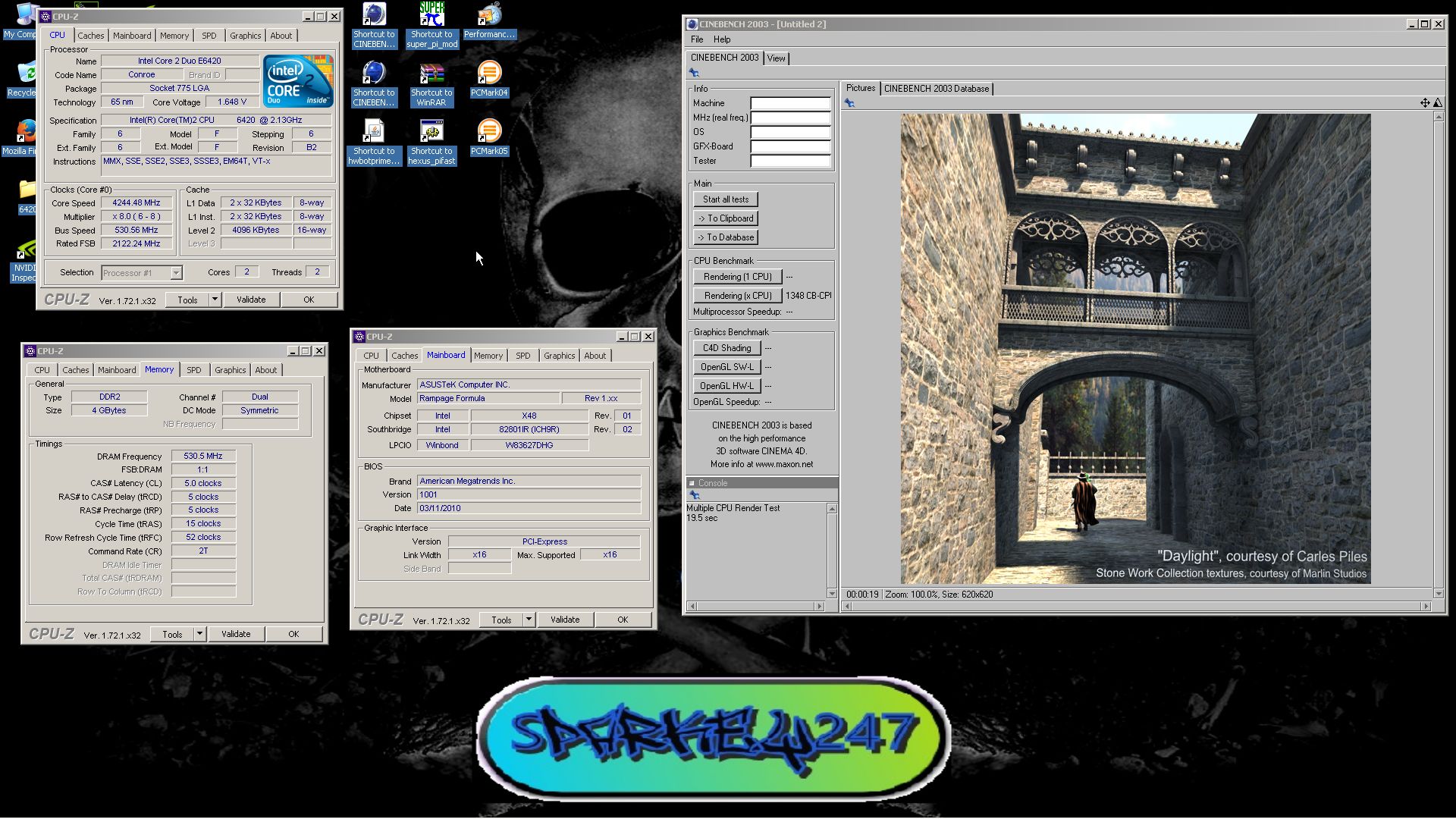This screenshot has height=819, width=1456.
Task: Open the File menu in CINEBENCH
Action: click(697, 39)
